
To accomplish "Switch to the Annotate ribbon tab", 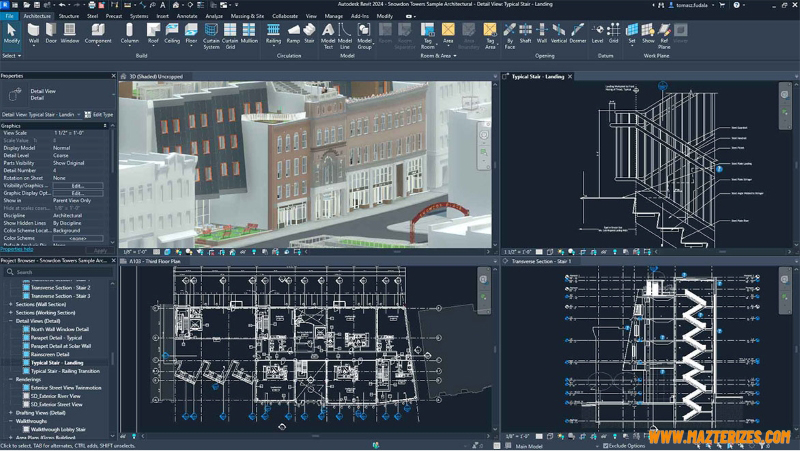I will (x=187, y=16).
